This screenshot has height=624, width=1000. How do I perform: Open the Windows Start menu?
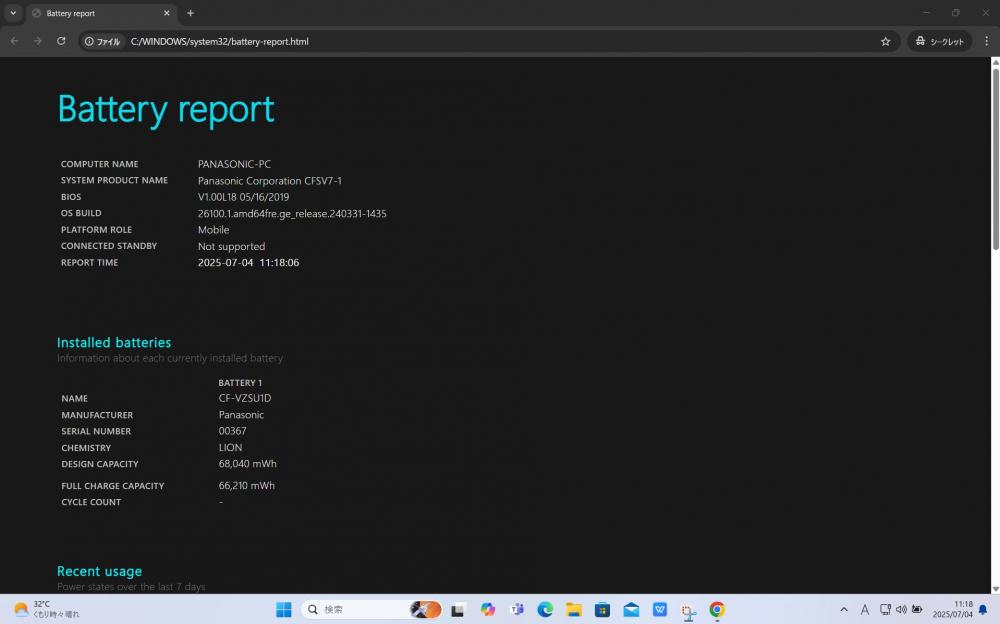coord(284,609)
